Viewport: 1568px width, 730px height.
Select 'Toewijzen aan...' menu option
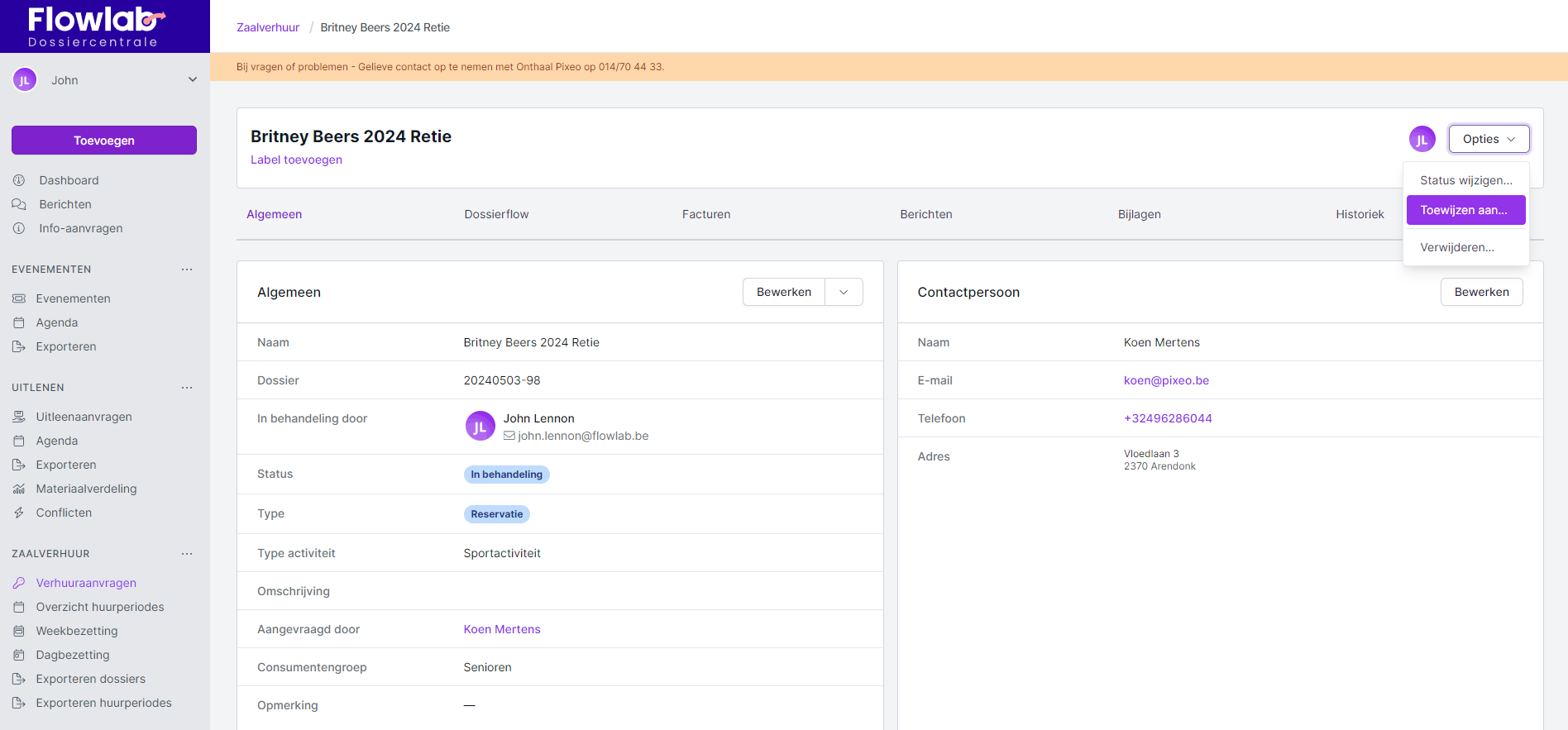pyautogui.click(x=1465, y=210)
